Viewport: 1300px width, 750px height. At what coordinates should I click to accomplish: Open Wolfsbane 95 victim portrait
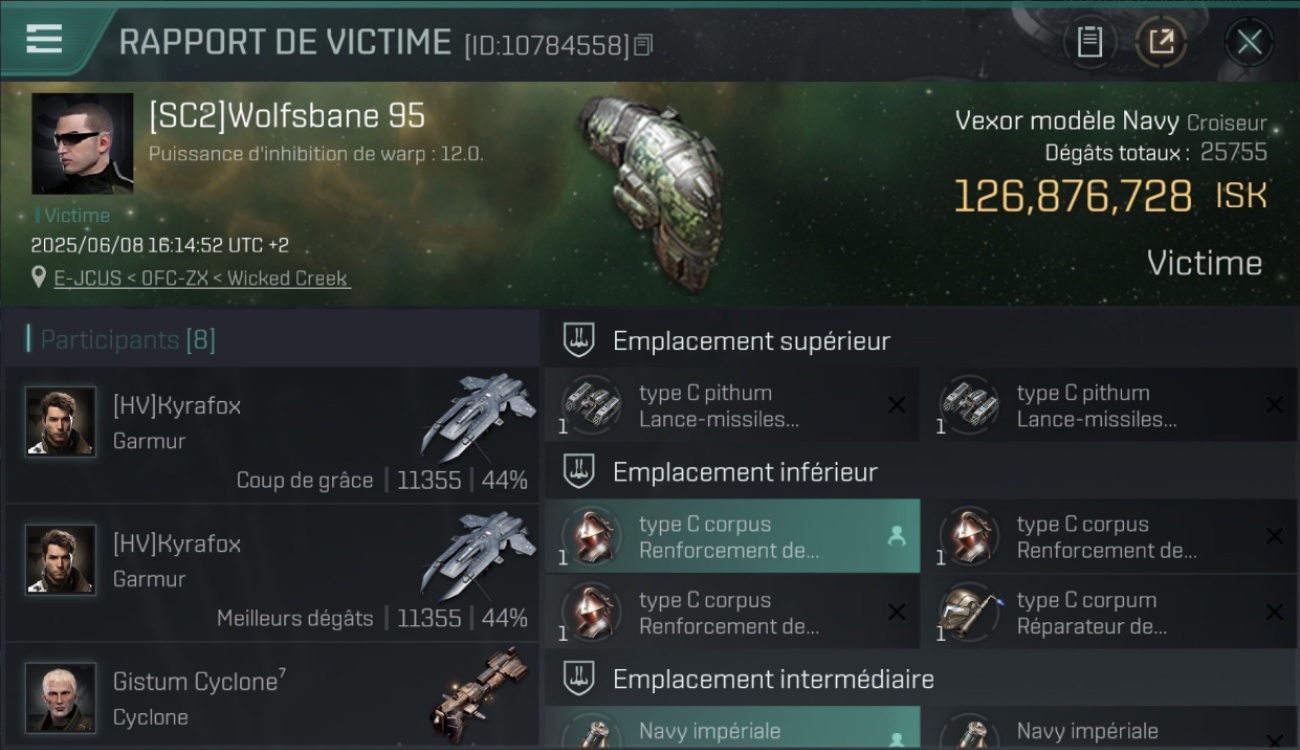tap(82, 144)
